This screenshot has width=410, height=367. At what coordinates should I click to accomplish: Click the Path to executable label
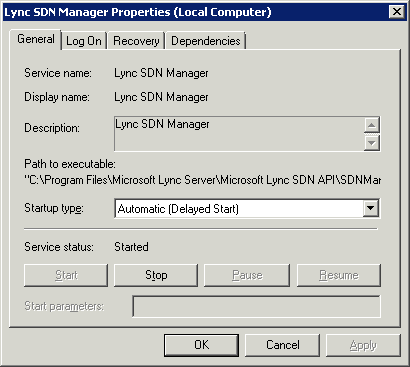(70, 164)
